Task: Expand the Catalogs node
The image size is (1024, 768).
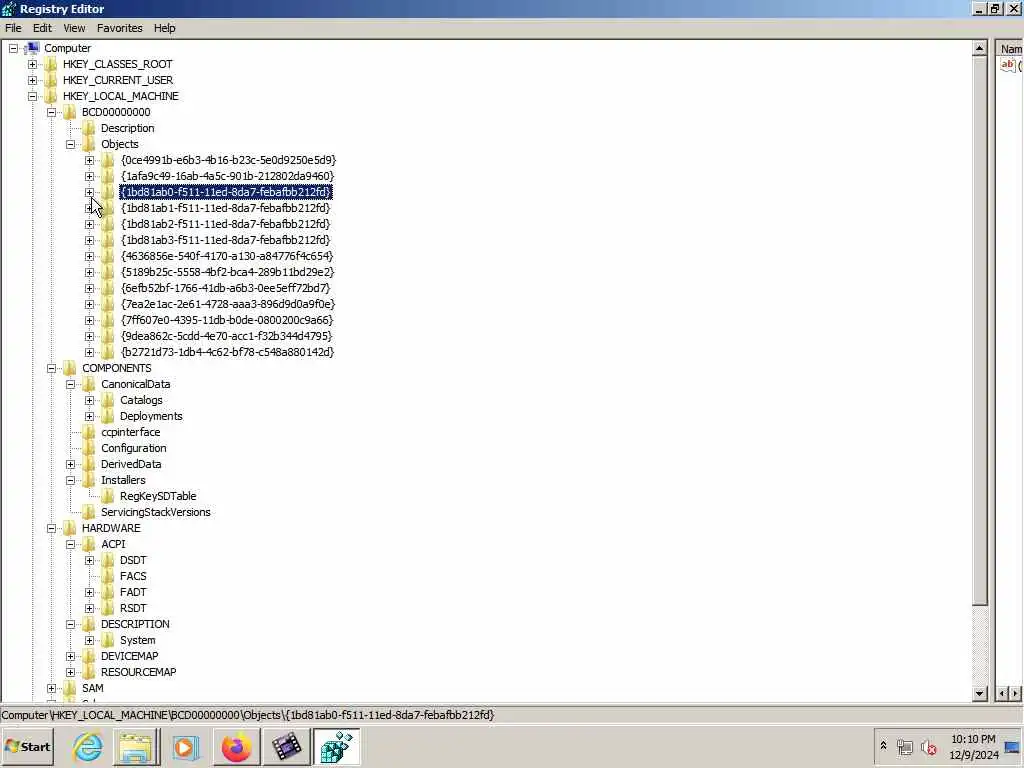Action: pos(89,400)
